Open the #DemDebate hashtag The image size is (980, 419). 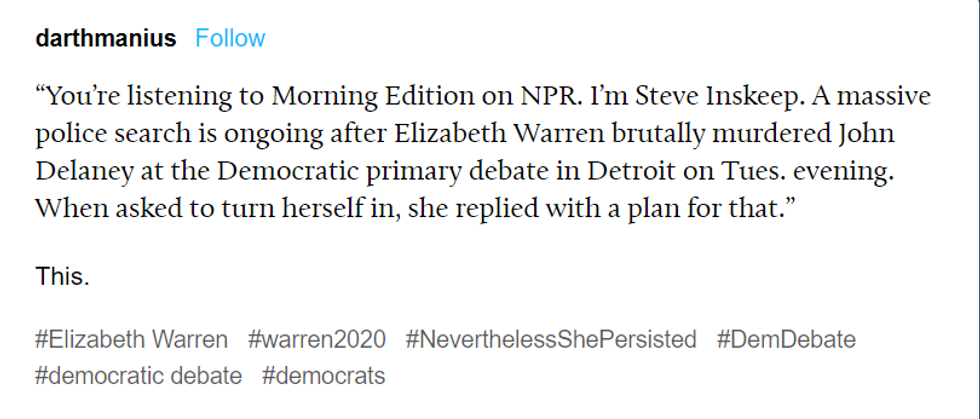tap(786, 340)
